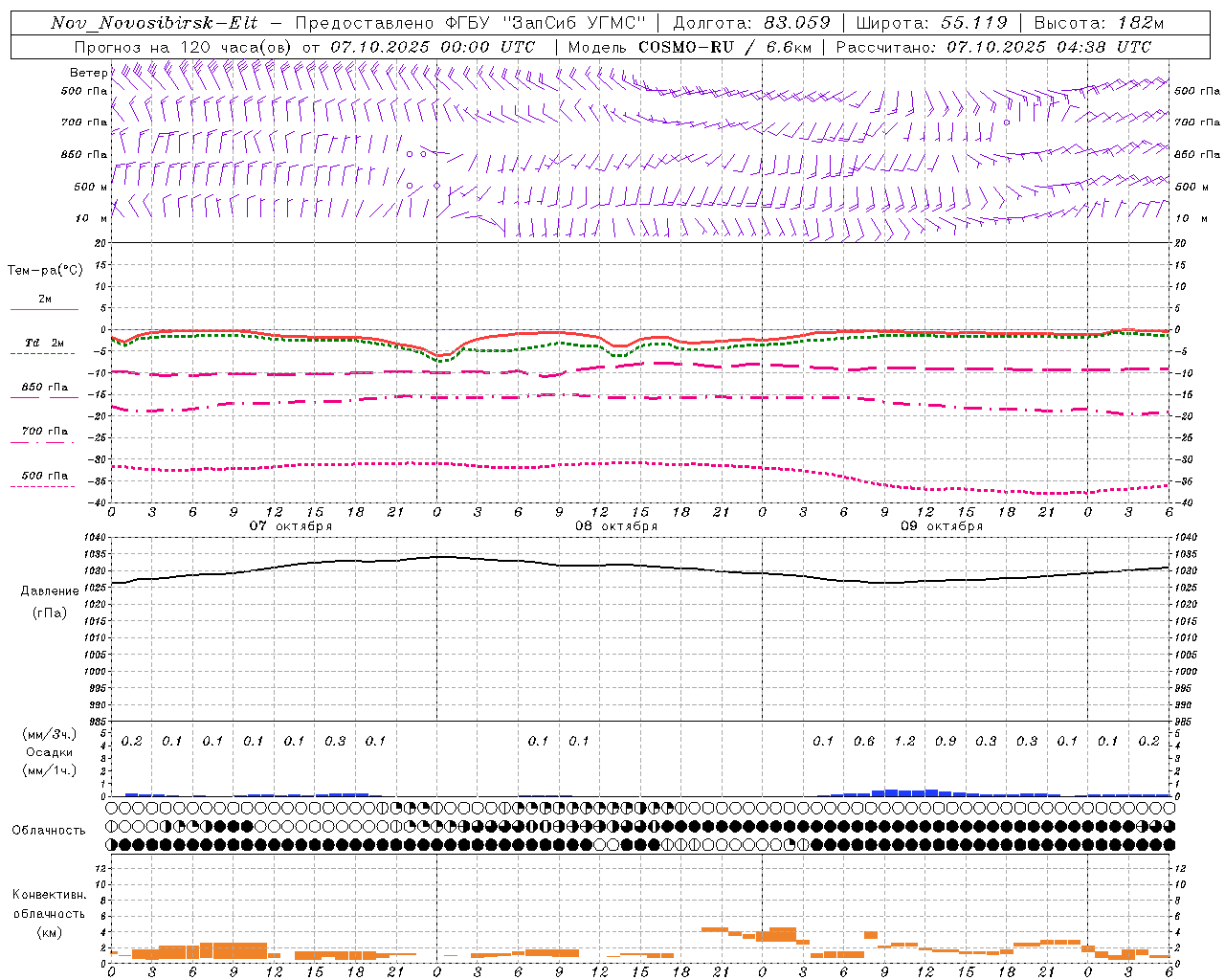Image resolution: width=1225 pixels, height=980 pixels.
Task: Select the provider text ФГБУ "ЗапСиб УГМС"
Action: click(x=546, y=23)
